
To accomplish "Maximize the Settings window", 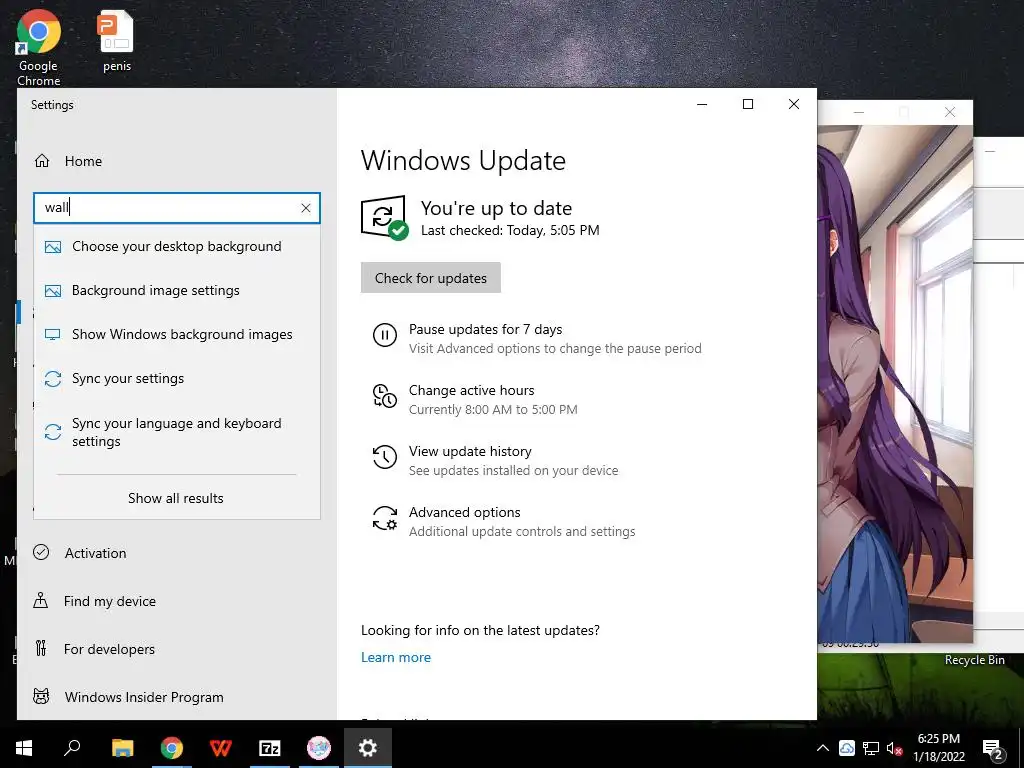I will click(748, 104).
